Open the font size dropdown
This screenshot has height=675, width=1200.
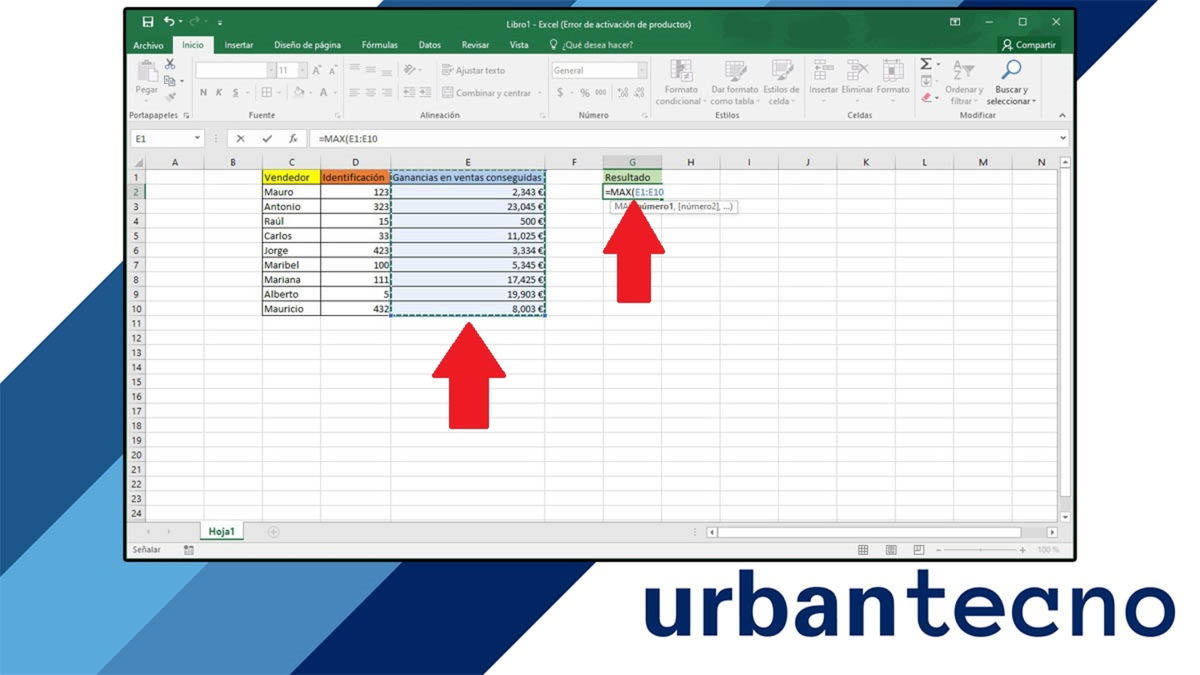302,70
